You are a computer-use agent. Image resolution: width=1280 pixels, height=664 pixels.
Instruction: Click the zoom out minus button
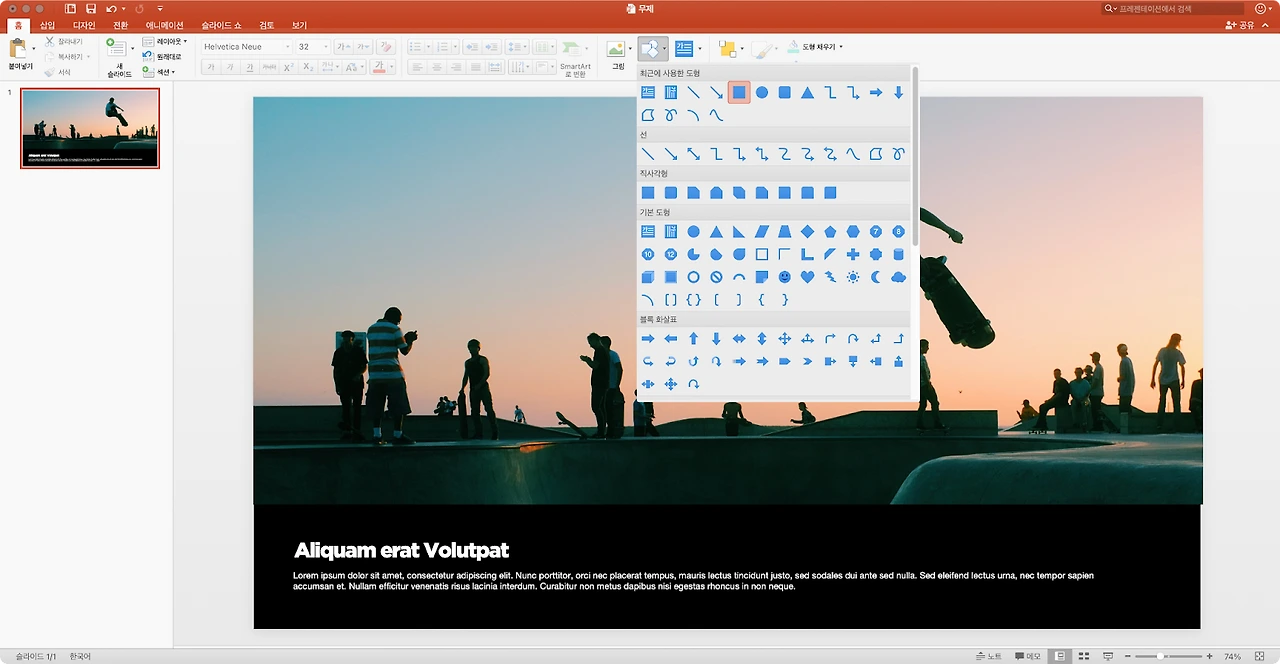(1127, 656)
